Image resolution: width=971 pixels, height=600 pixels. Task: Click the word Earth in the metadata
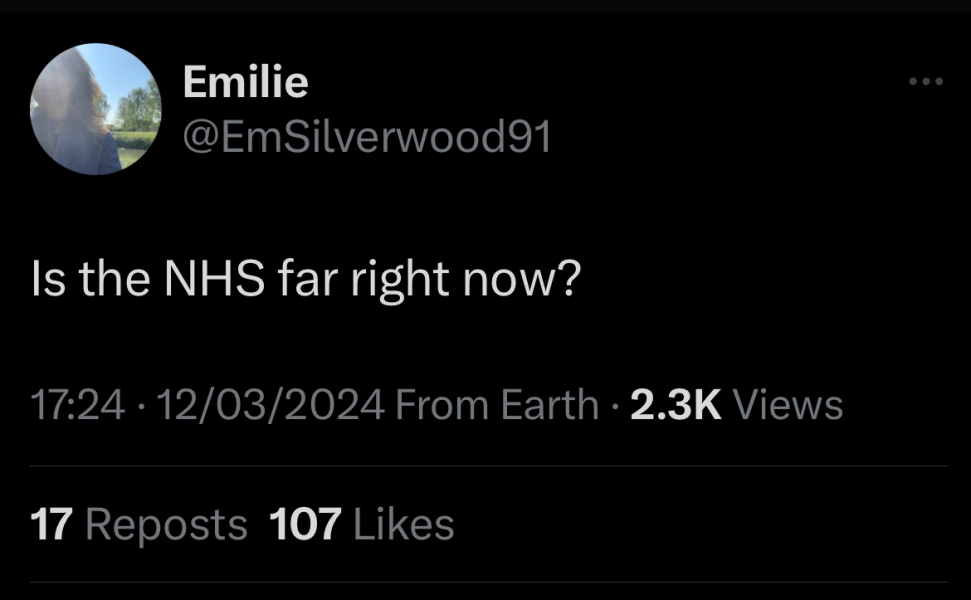[549, 405]
